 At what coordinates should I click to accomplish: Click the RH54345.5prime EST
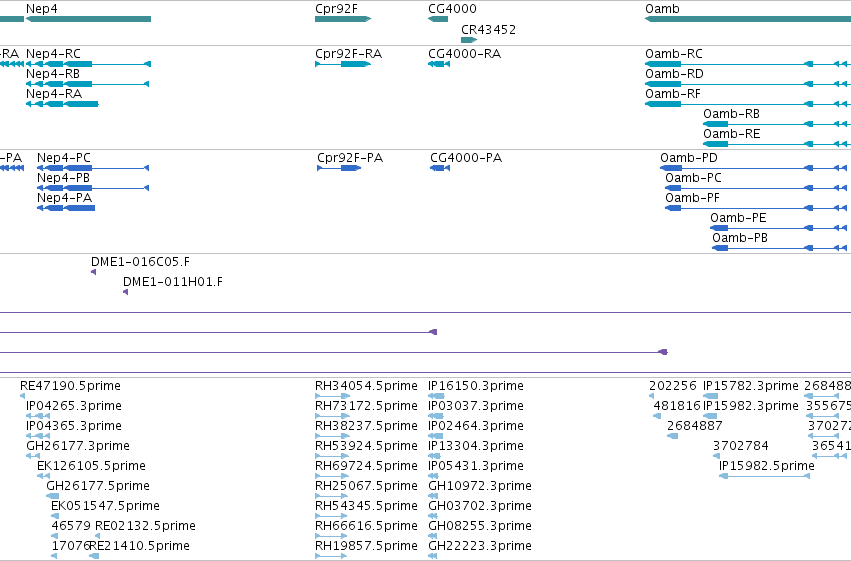pyautogui.click(x=332, y=517)
